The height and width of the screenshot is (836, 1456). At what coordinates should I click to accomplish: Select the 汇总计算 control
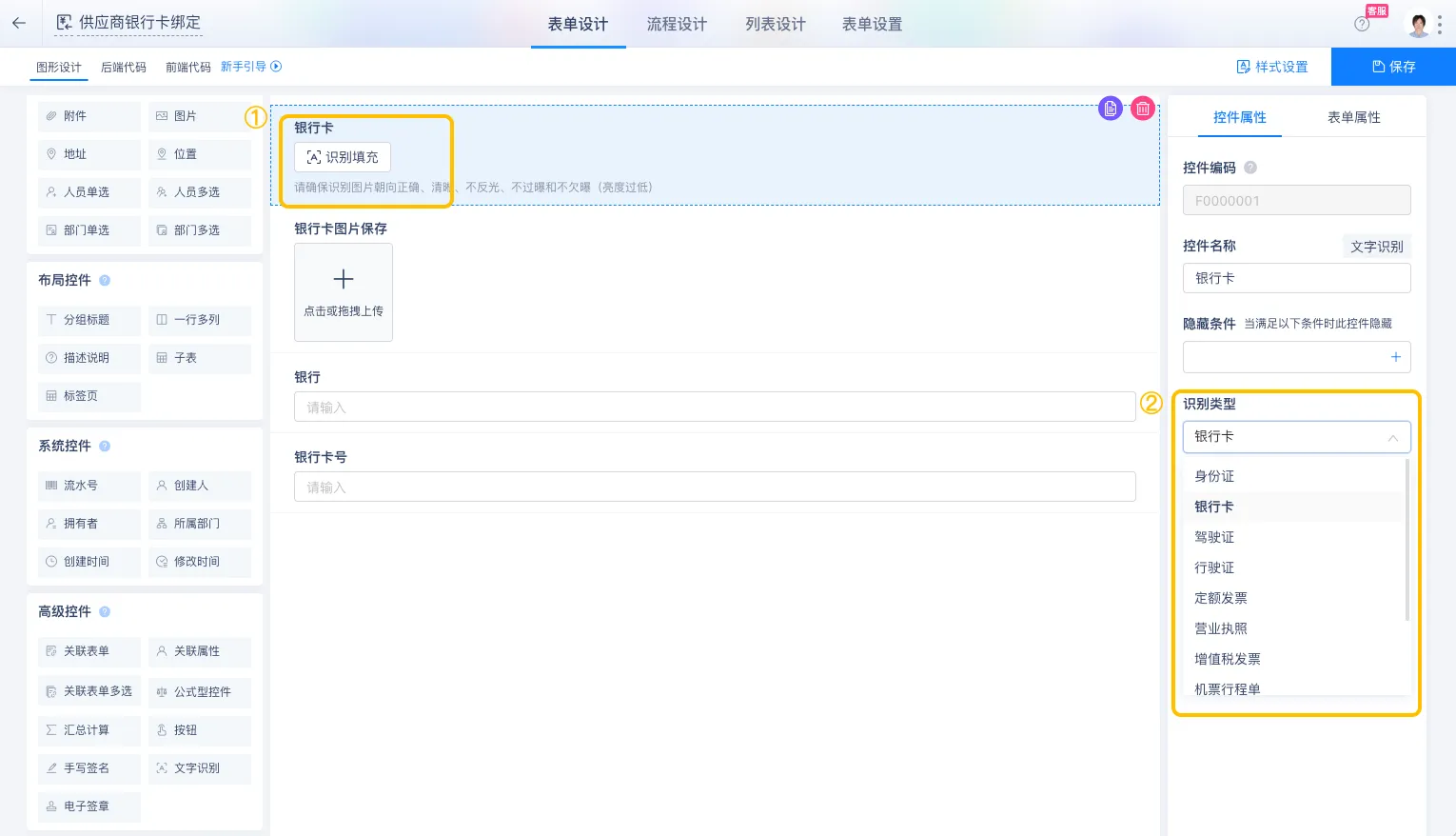89,730
